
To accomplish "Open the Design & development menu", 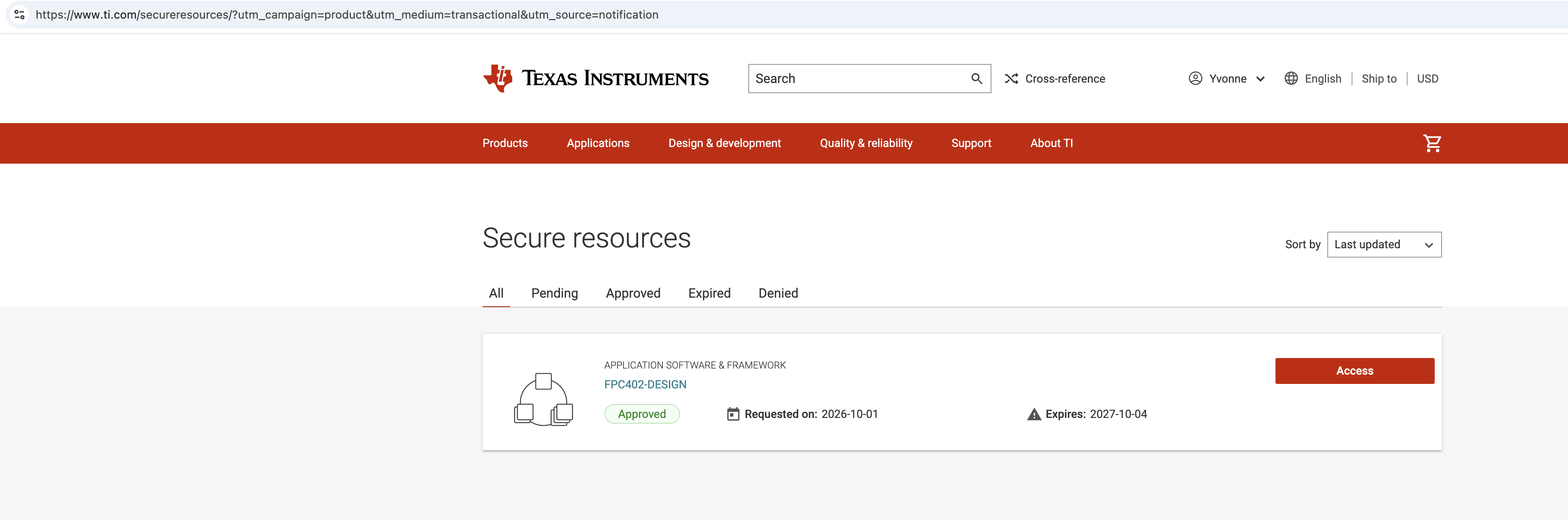I will click(724, 143).
